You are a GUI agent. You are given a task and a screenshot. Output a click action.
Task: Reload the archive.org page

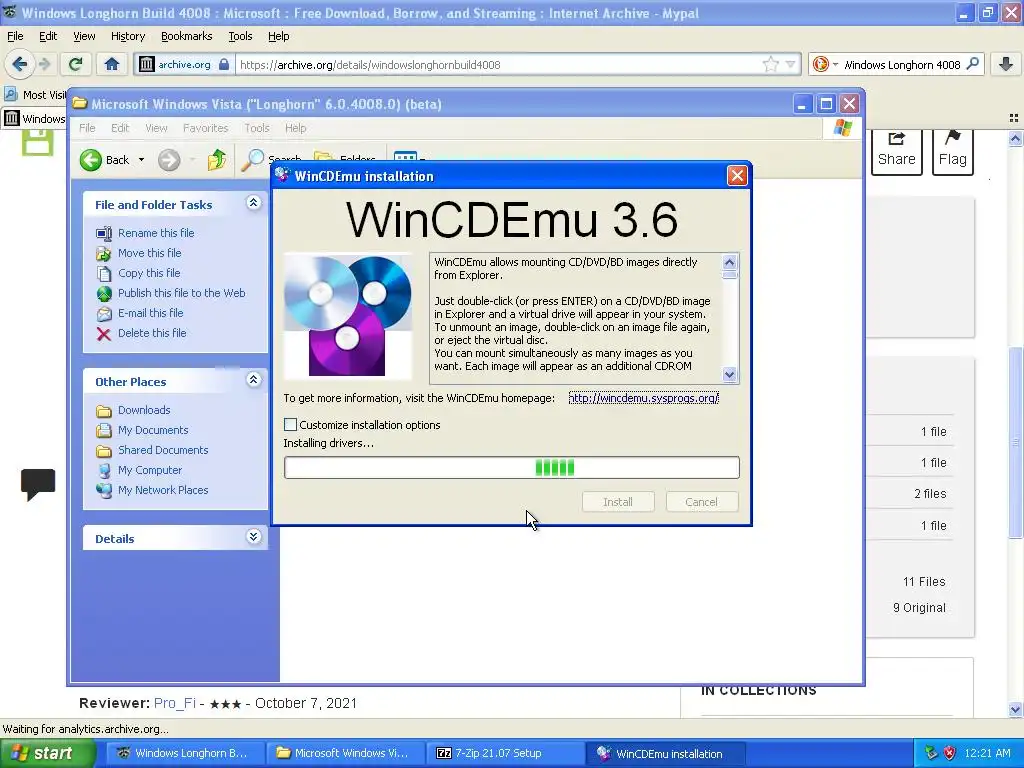pos(76,64)
